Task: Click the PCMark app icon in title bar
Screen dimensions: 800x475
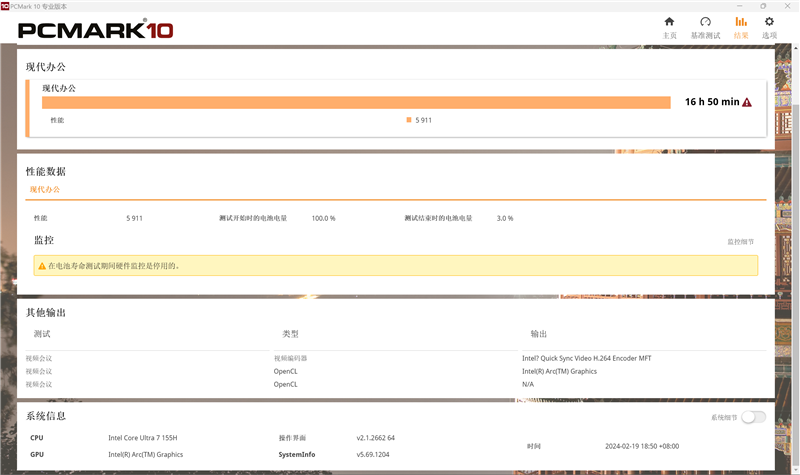Action: click(6, 6)
